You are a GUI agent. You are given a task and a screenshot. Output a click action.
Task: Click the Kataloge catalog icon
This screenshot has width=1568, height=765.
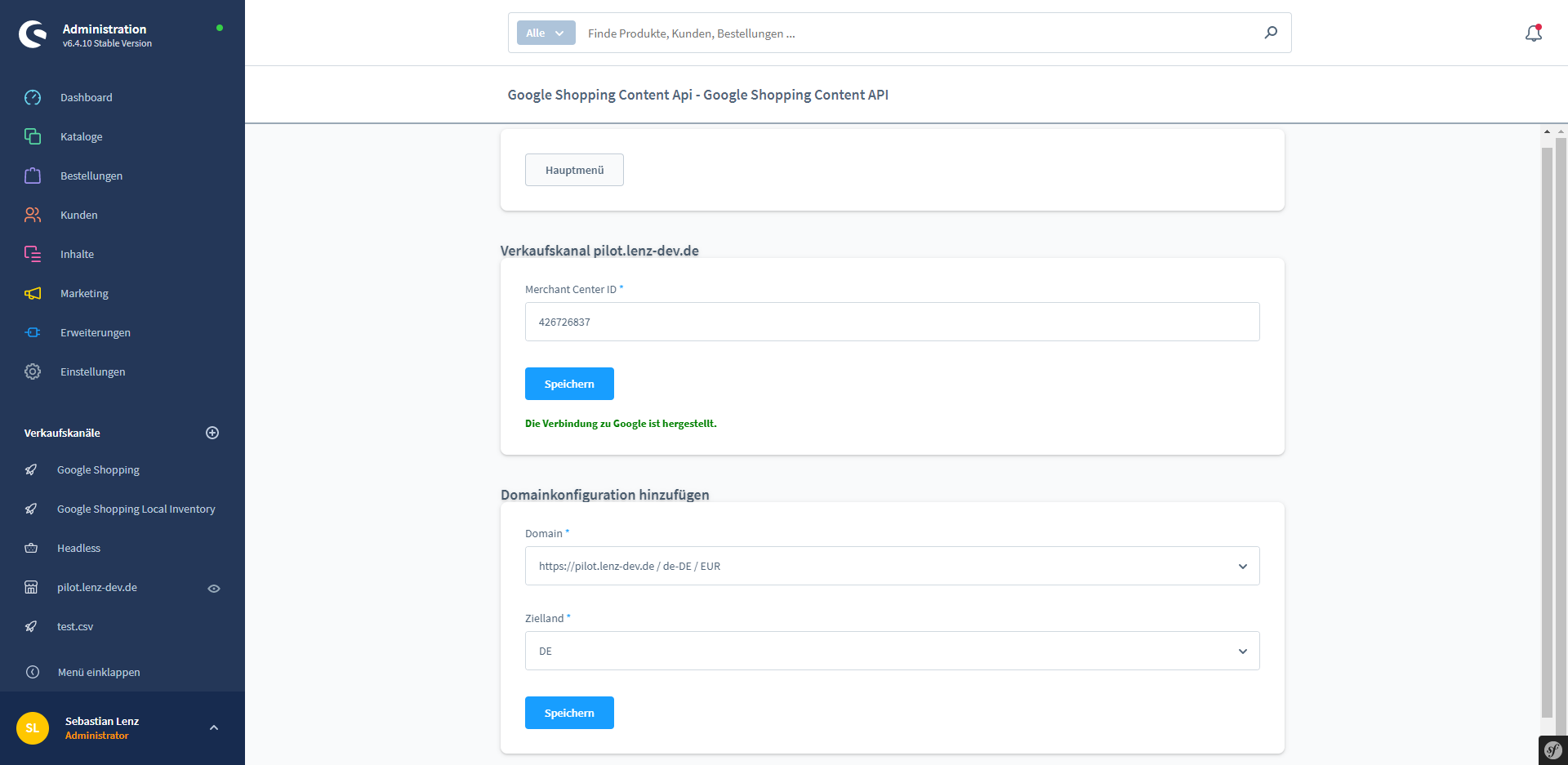tap(33, 136)
